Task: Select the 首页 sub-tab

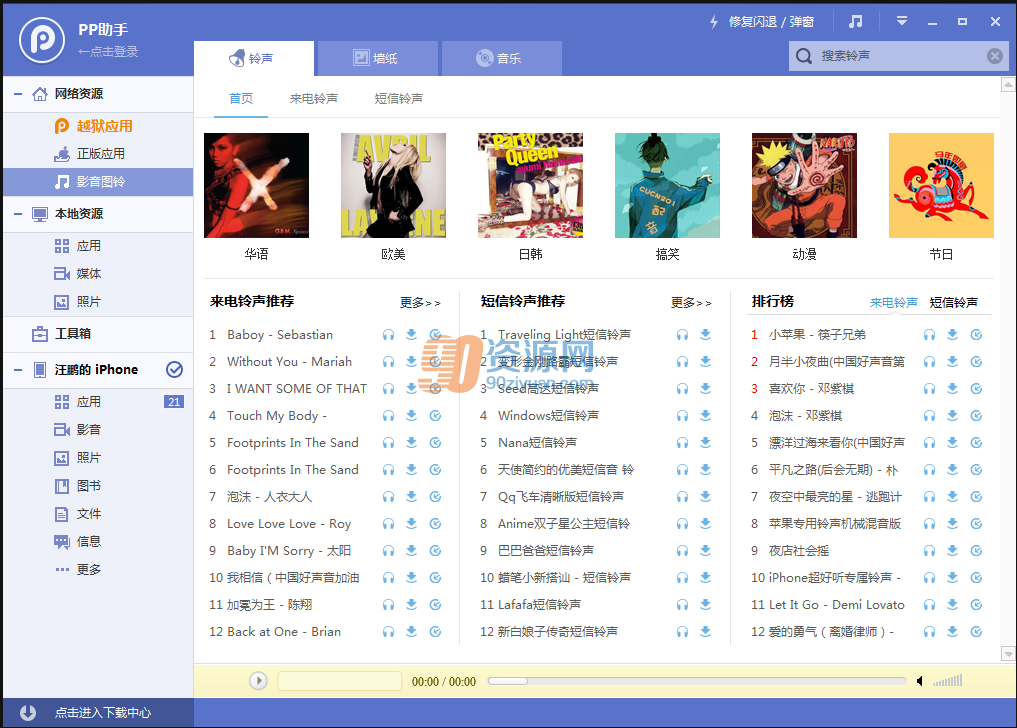Action: pos(241,99)
